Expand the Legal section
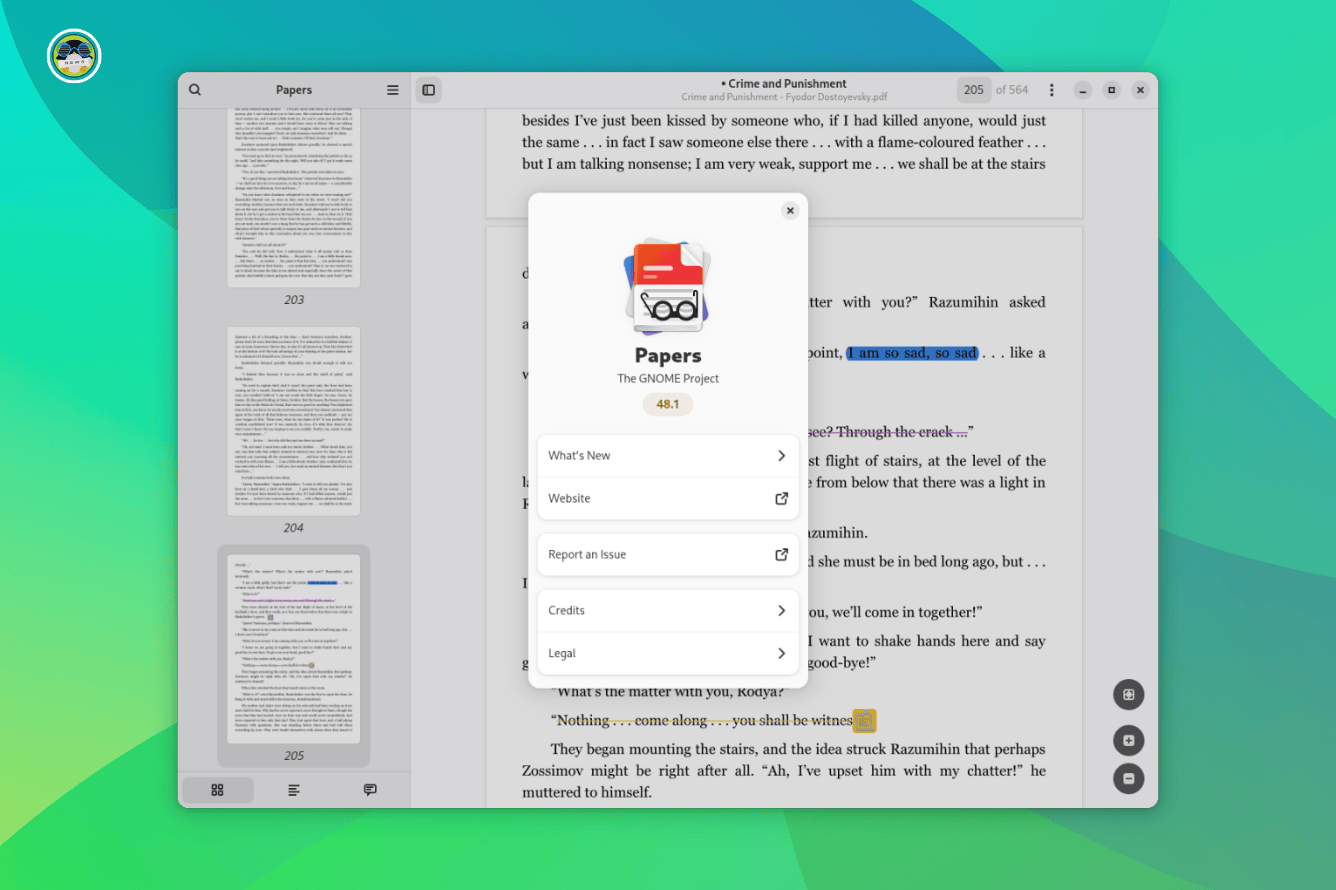This screenshot has height=890, width=1336. click(x=667, y=653)
